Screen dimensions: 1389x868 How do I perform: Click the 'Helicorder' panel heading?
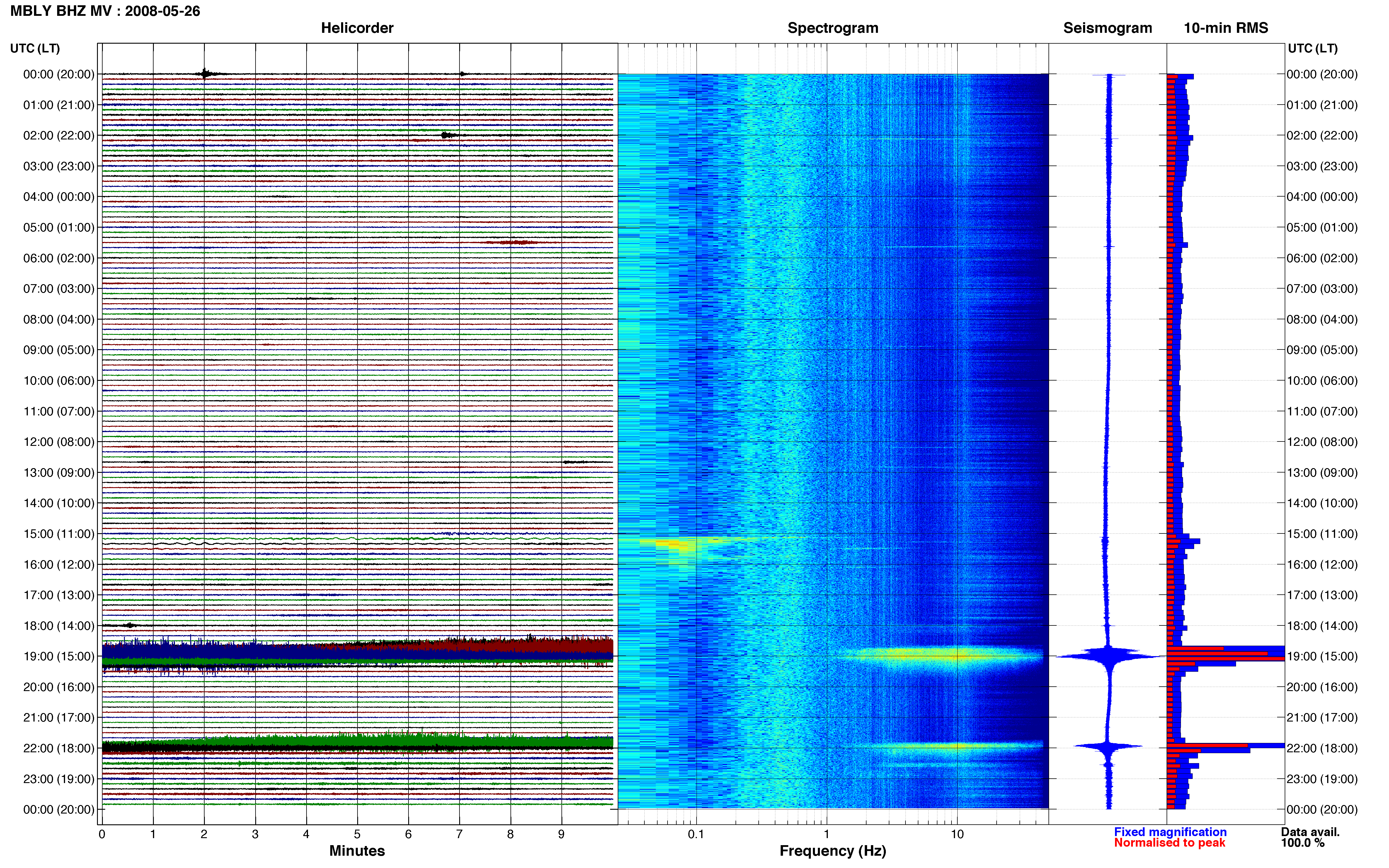point(357,28)
